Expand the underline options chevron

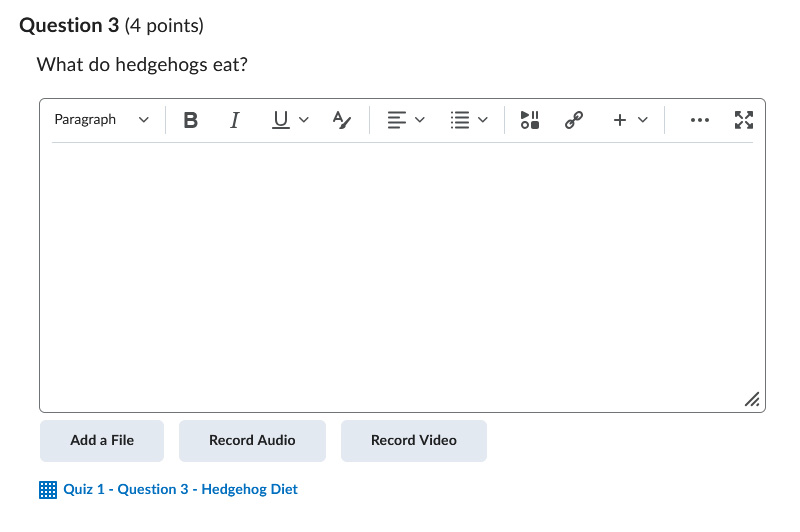point(304,120)
